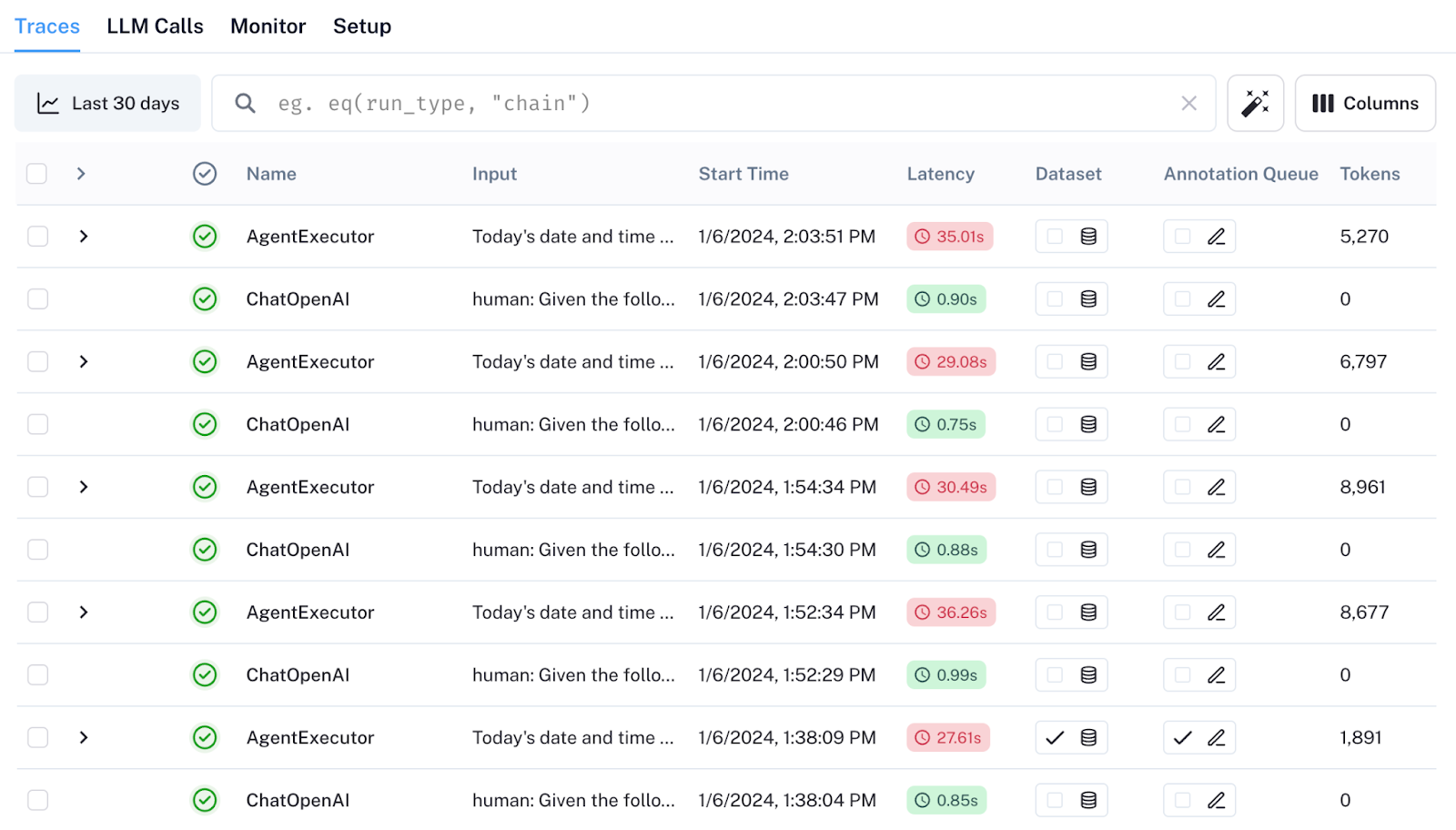This screenshot has height=830, width=1456.
Task: Open the Monitor tab
Action: (x=268, y=26)
